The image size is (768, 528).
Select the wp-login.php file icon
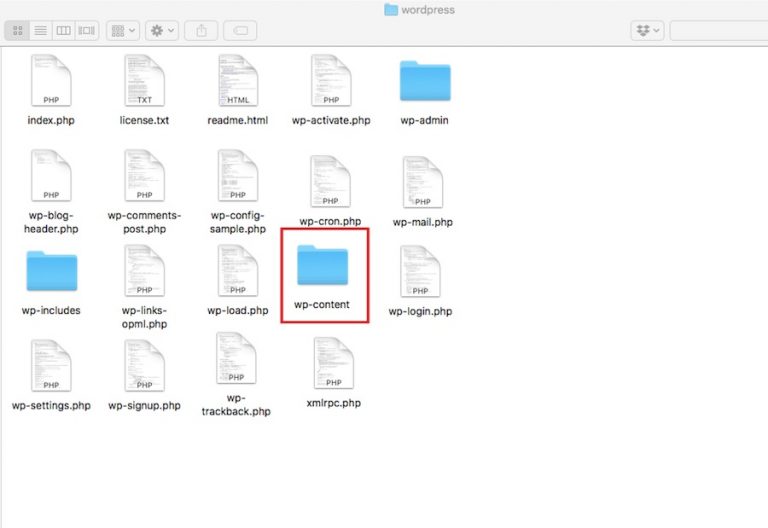coord(420,271)
